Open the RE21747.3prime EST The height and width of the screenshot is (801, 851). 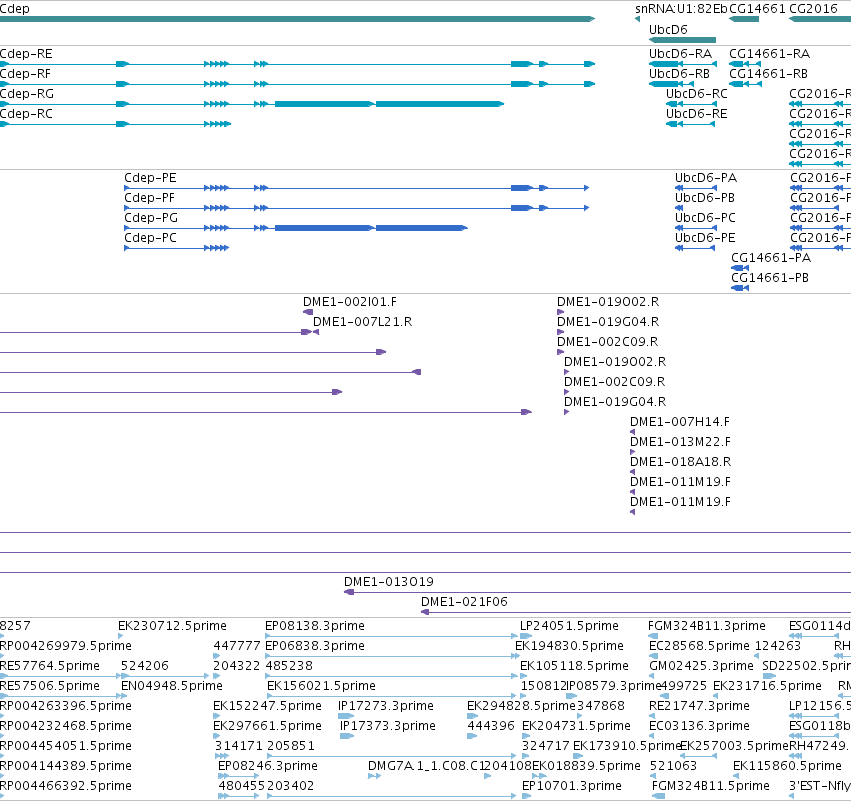point(699,706)
